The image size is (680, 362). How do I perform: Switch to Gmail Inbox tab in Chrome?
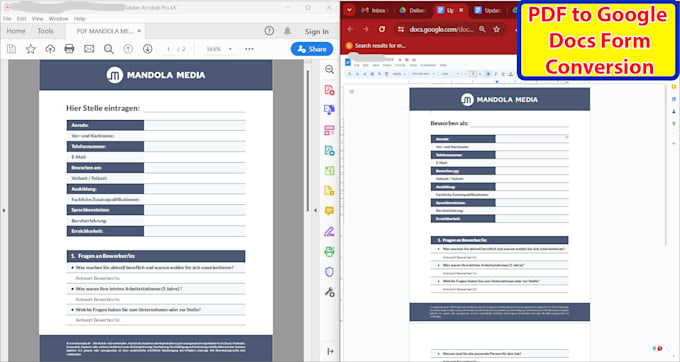tap(374, 10)
